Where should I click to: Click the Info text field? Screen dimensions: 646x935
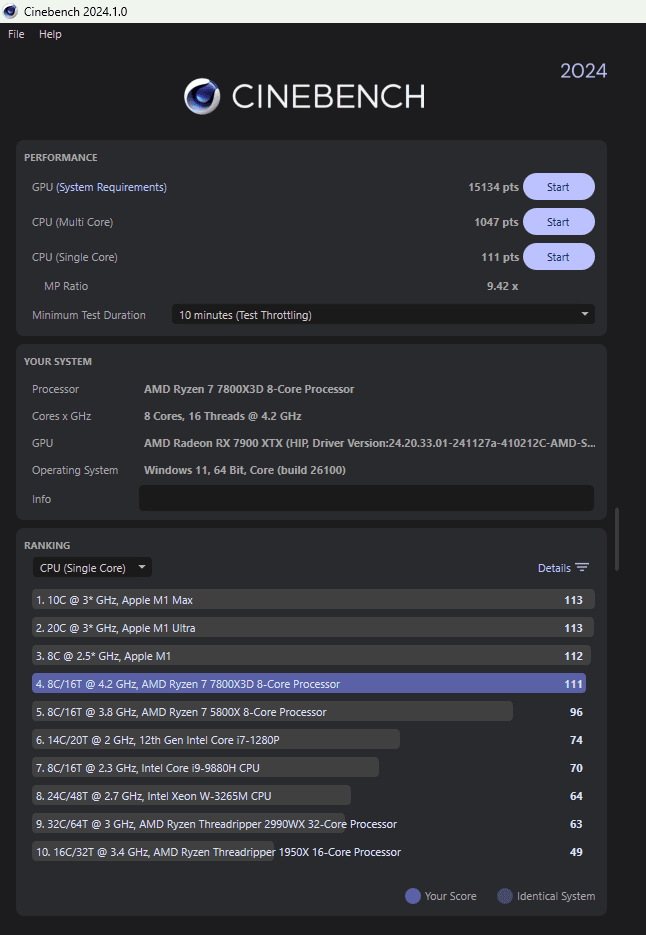click(x=366, y=498)
